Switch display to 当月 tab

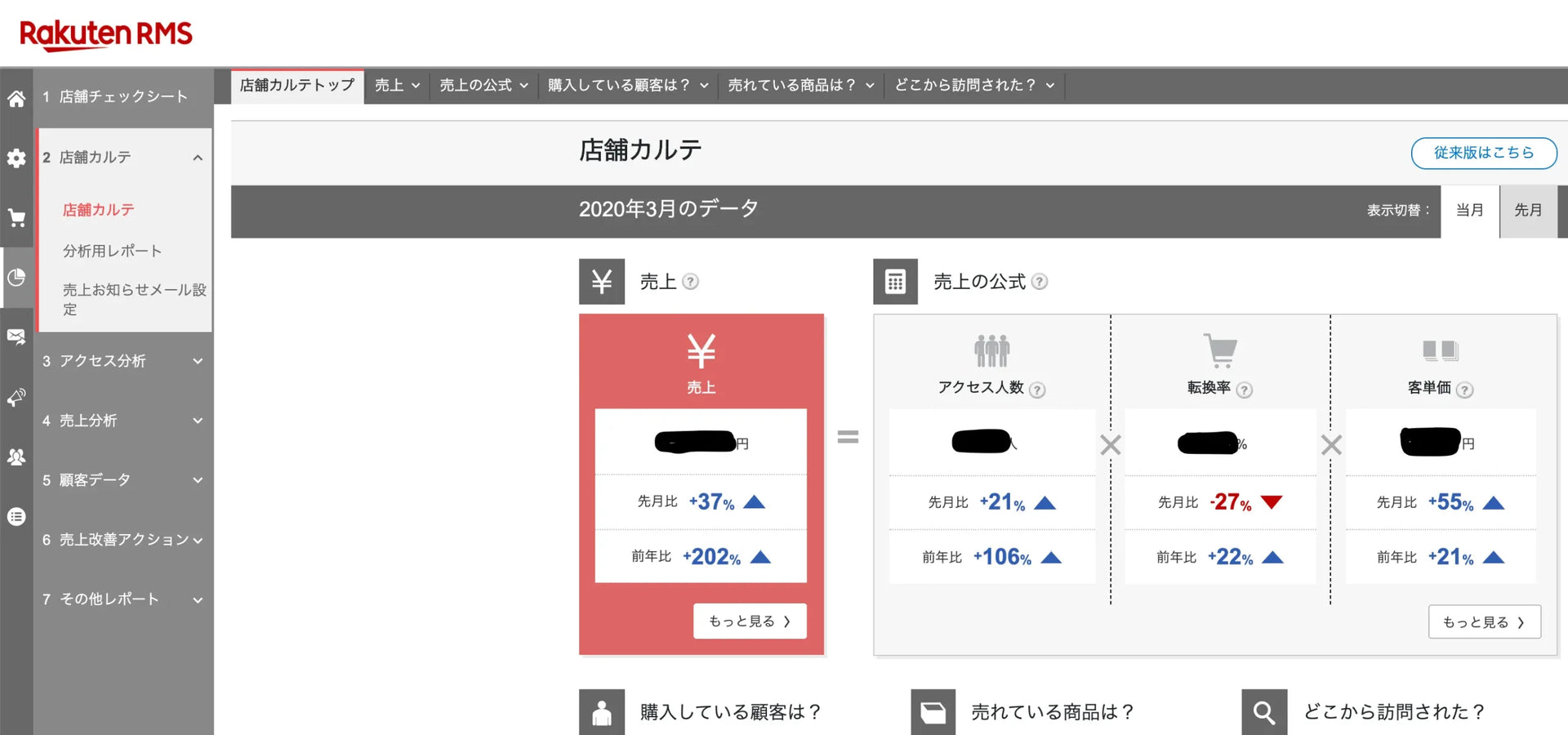coord(1470,211)
